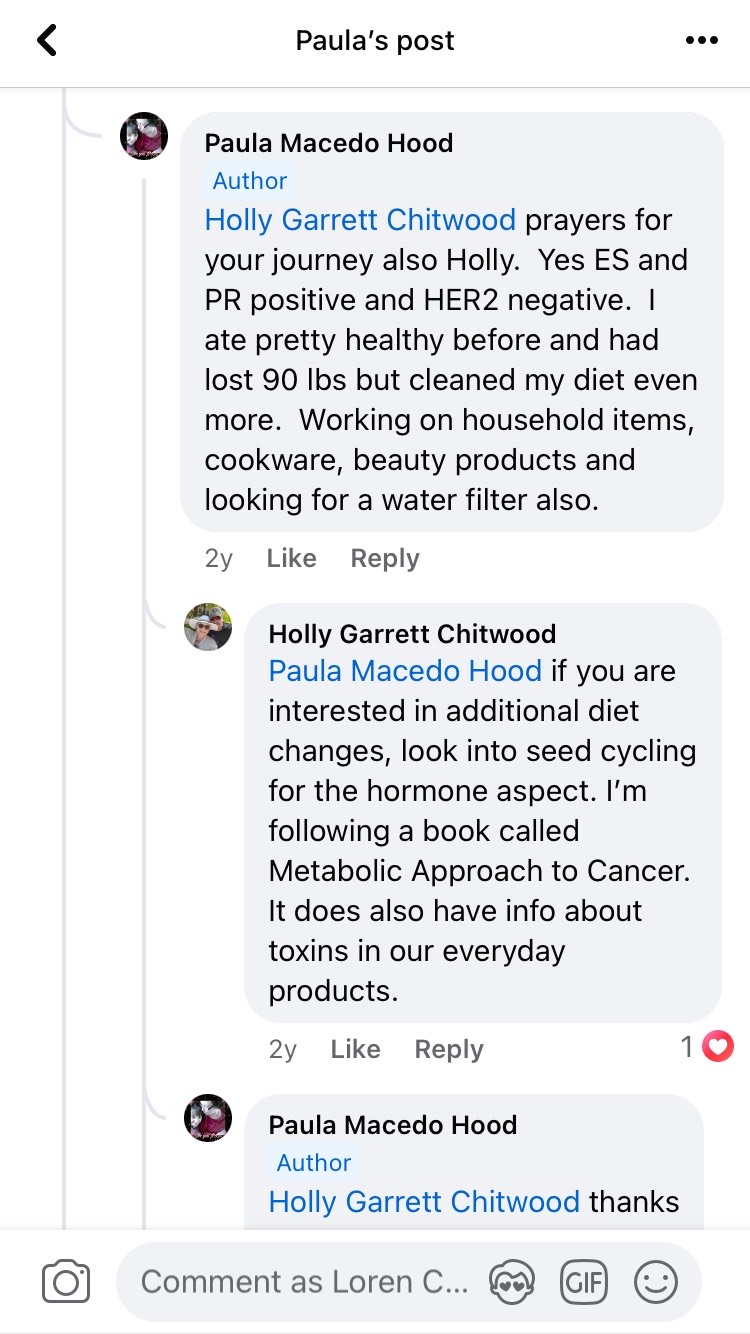Like Paula's first comment

290,558
